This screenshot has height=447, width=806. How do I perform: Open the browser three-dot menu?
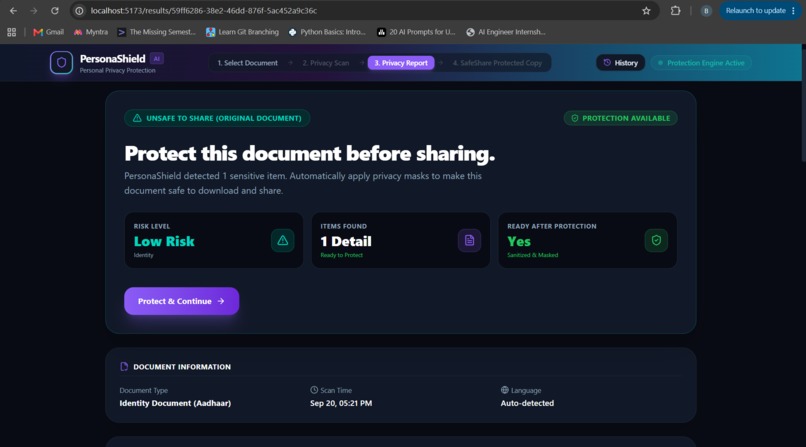coord(794,11)
